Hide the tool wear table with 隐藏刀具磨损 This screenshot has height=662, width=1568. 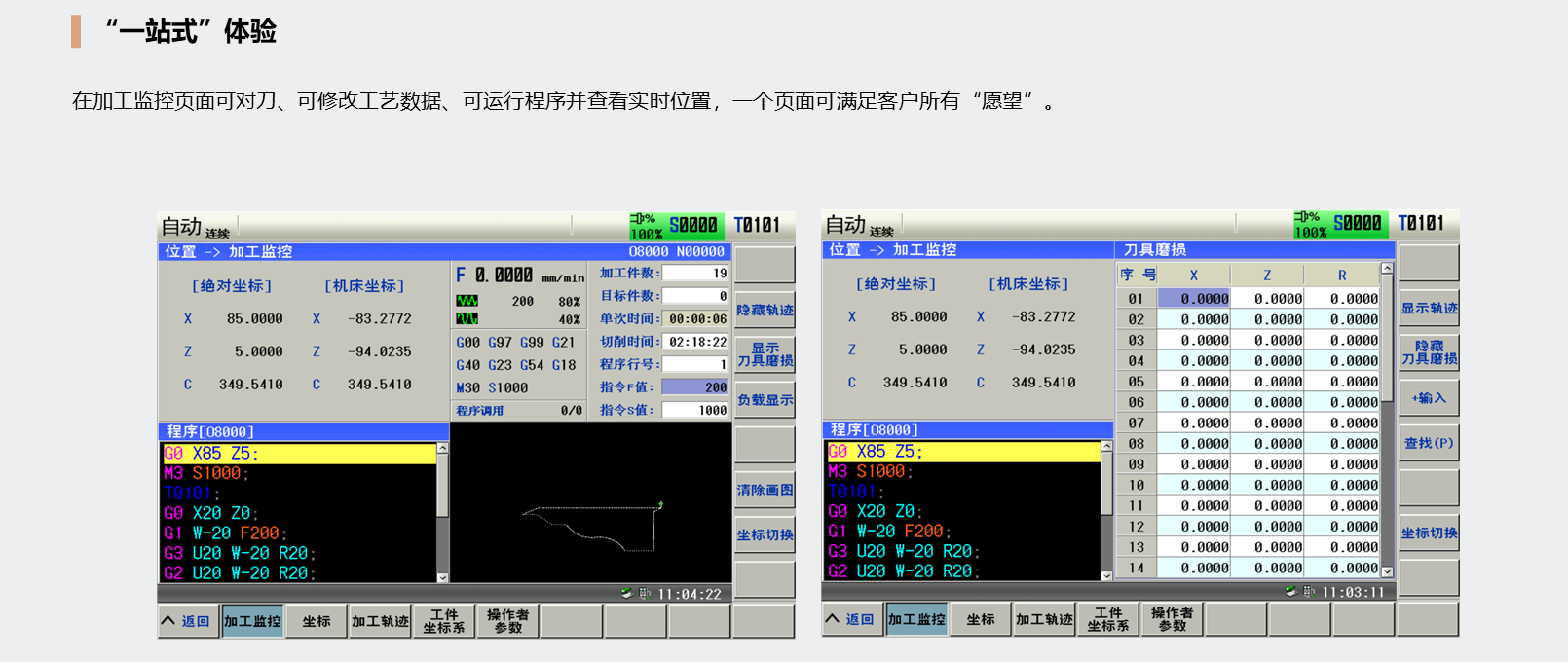click(1429, 352)
